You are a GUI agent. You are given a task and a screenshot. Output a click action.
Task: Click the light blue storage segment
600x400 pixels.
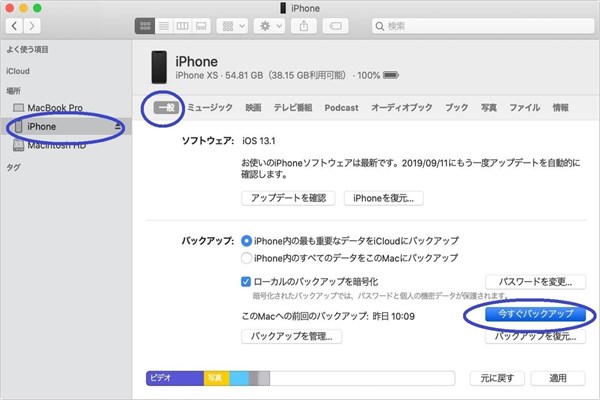(x=239, y=378)
